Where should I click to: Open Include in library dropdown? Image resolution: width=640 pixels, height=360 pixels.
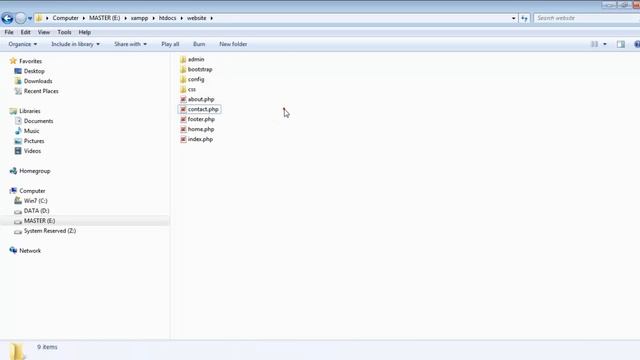coord(75,44)
